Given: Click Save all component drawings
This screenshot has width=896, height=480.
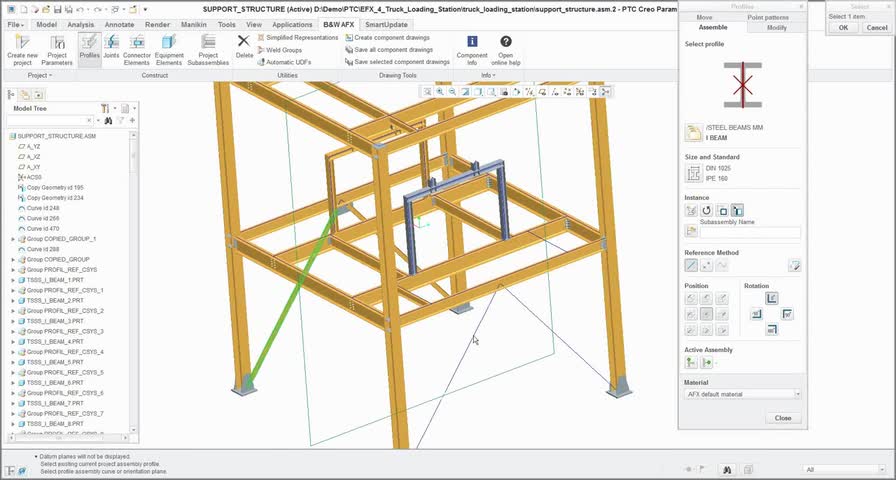Looking at the screenshot, I should point(389,50).
